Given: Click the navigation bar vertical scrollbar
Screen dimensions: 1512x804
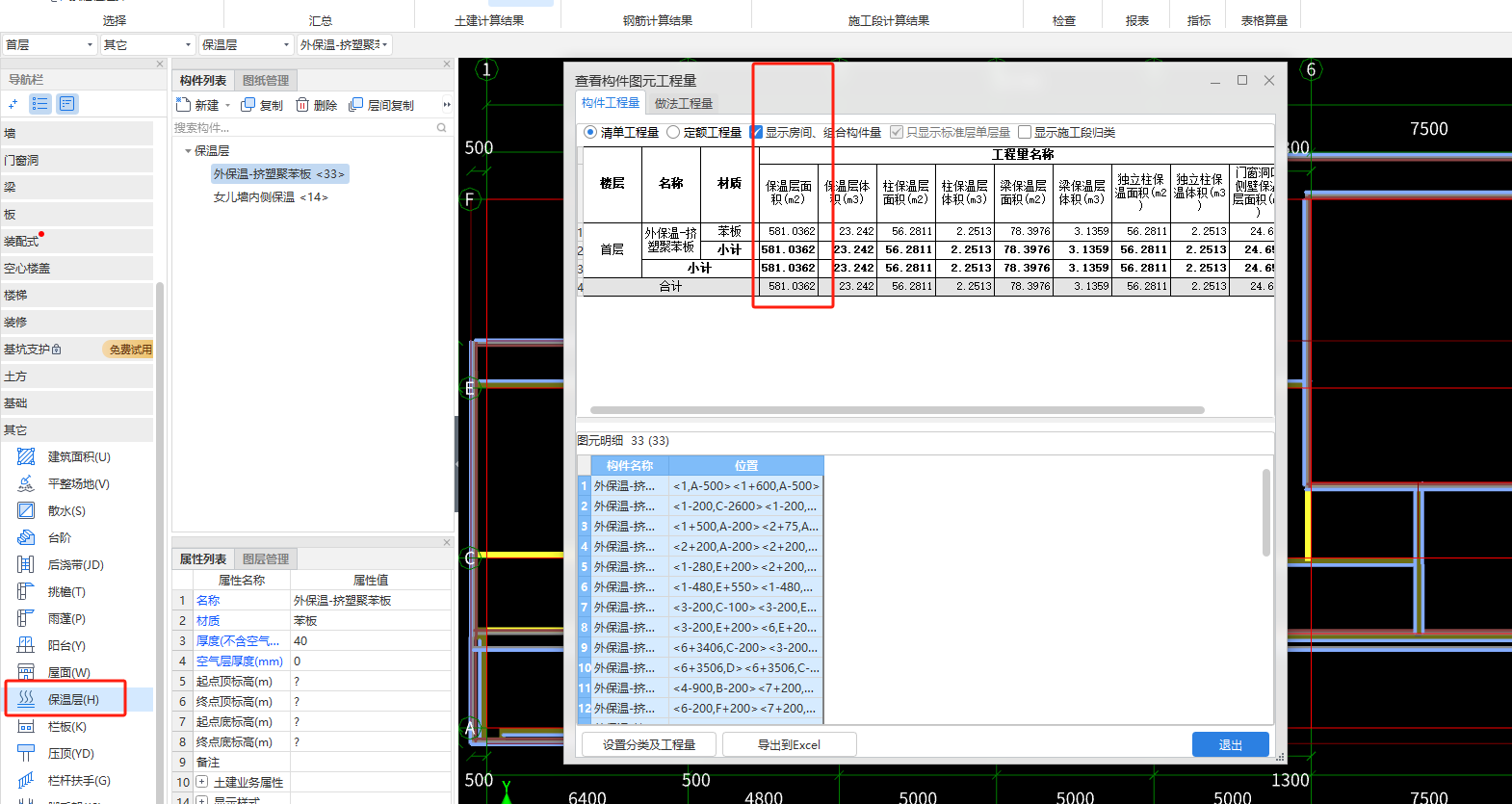Looking at the screenshot, I should pos(160,542).
